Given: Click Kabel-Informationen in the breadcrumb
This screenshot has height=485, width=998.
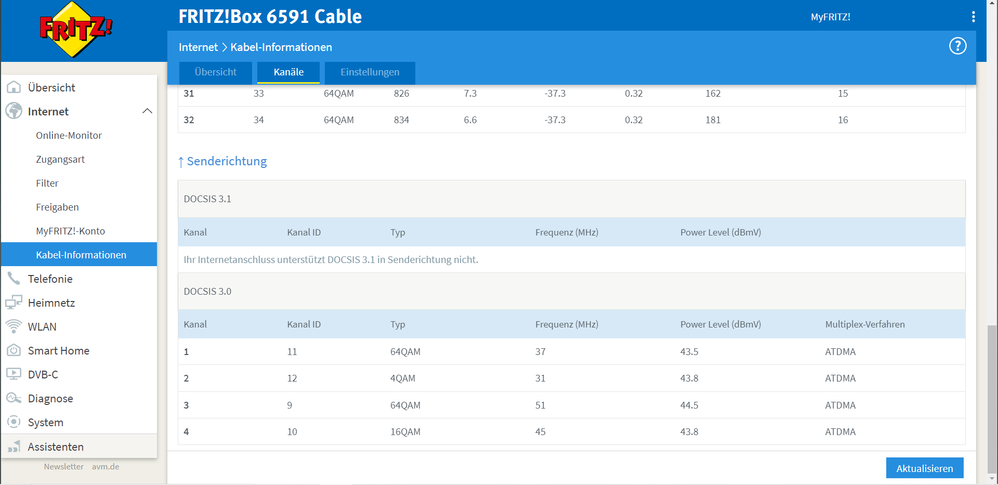Looking at the screenshot, I should (x=281, y=47).
